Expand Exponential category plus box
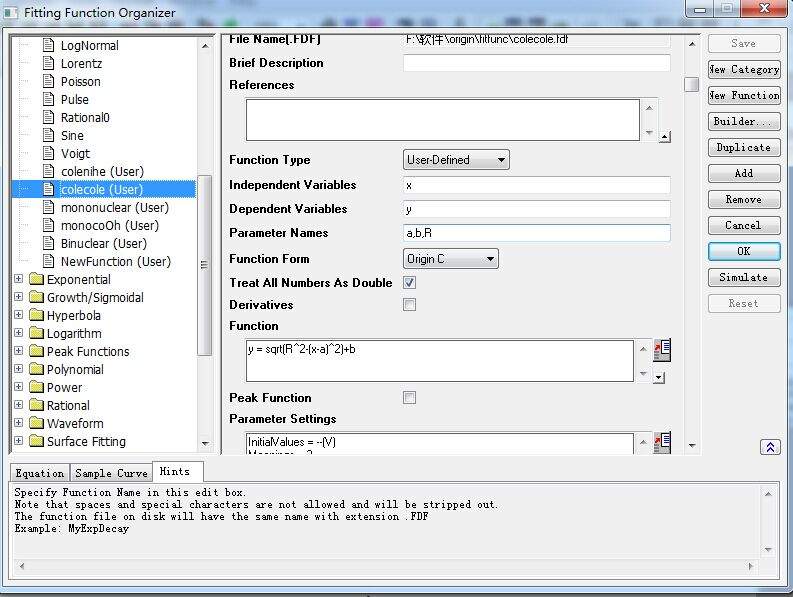793x597 pixels. tap(18, 279)
